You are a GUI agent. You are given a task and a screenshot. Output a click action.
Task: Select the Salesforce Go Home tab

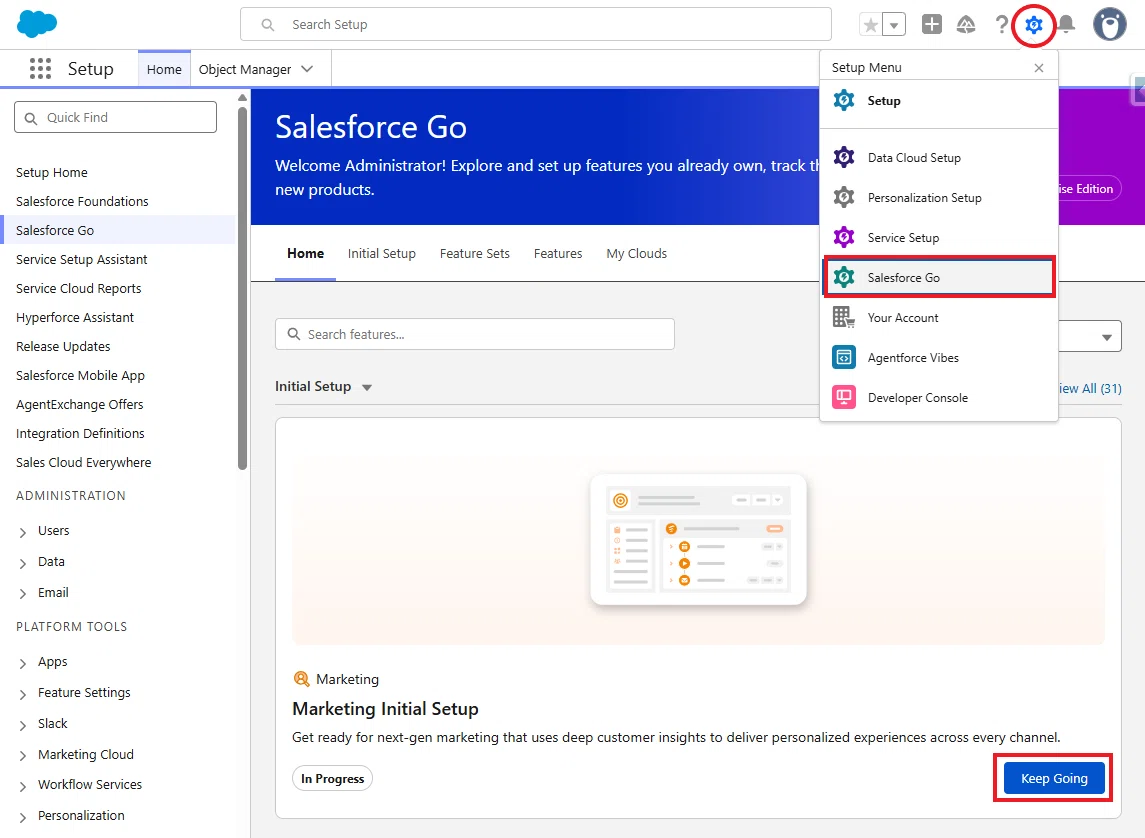[305, 253]
